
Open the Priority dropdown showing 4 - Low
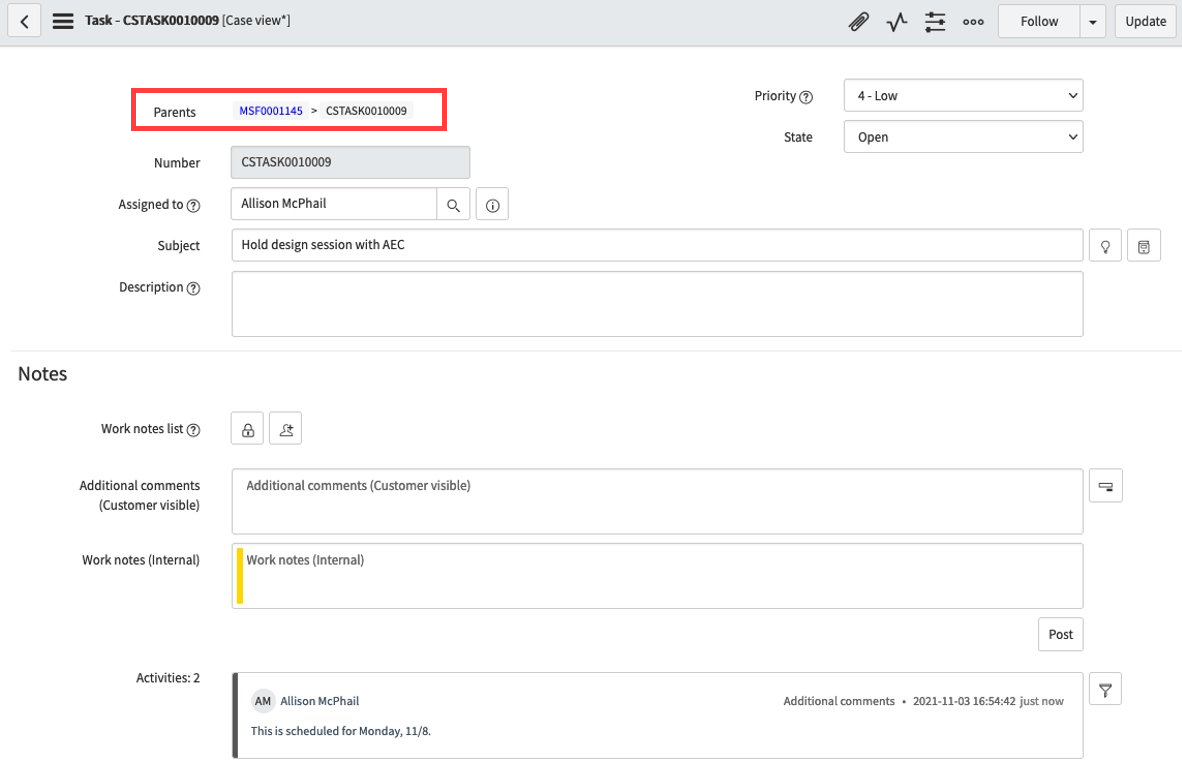point(963,96)
